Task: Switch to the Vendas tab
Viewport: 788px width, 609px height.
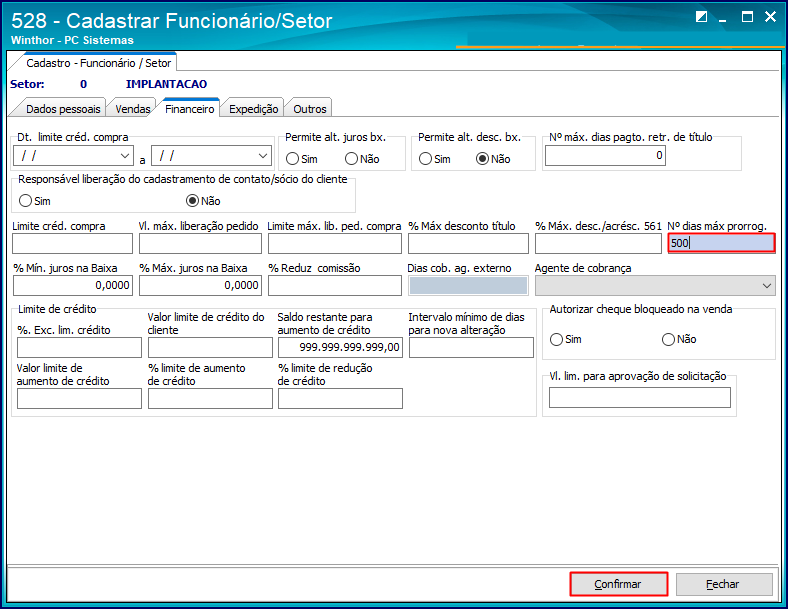Action: coord(133,109)
